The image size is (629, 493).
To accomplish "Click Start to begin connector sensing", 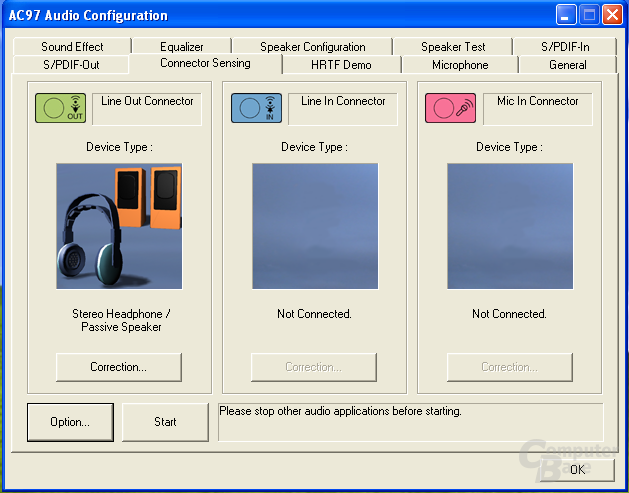I will point(165,422).
